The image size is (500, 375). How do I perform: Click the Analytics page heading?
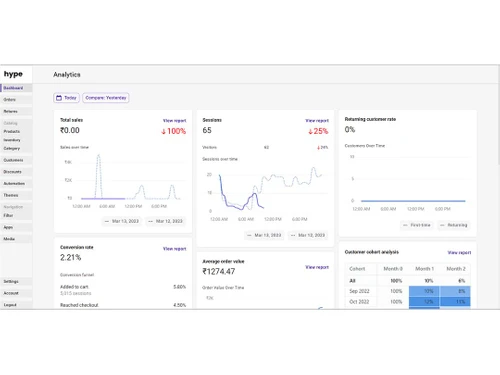[x=67, y=75]
